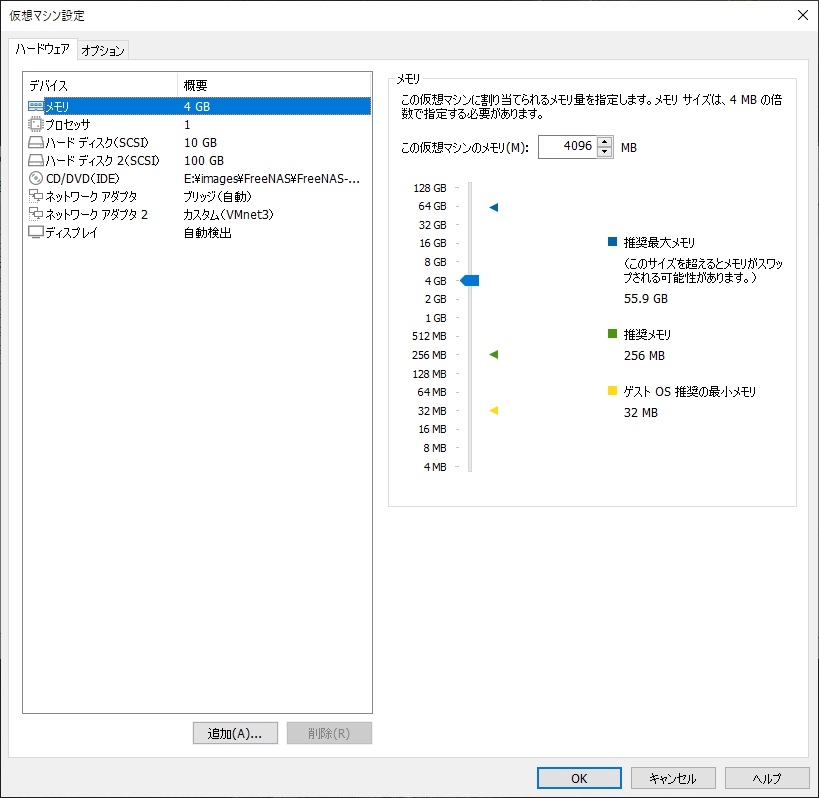Select the ハード ディスク(SCSI) row

(x=199, y=143)
